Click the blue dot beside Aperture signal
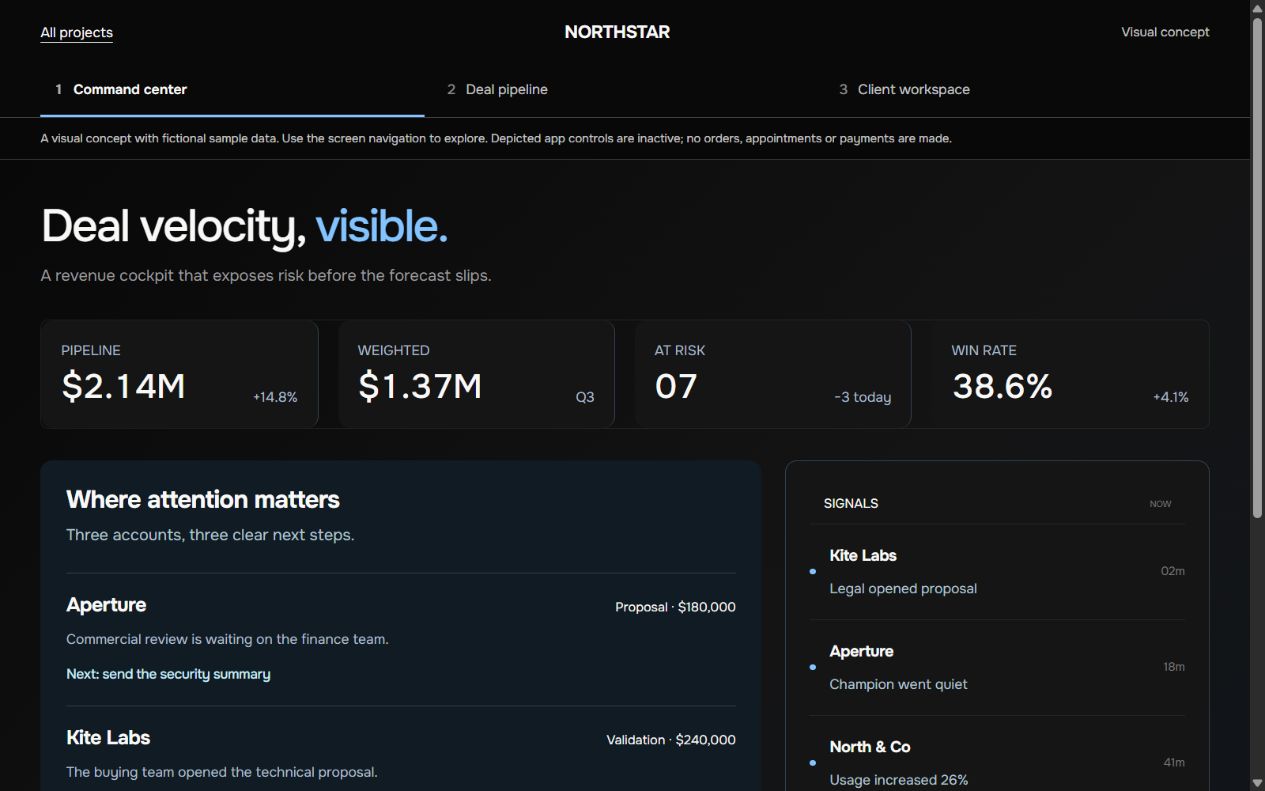This screenshot has height=791, width=1265. tap(812, 667)
